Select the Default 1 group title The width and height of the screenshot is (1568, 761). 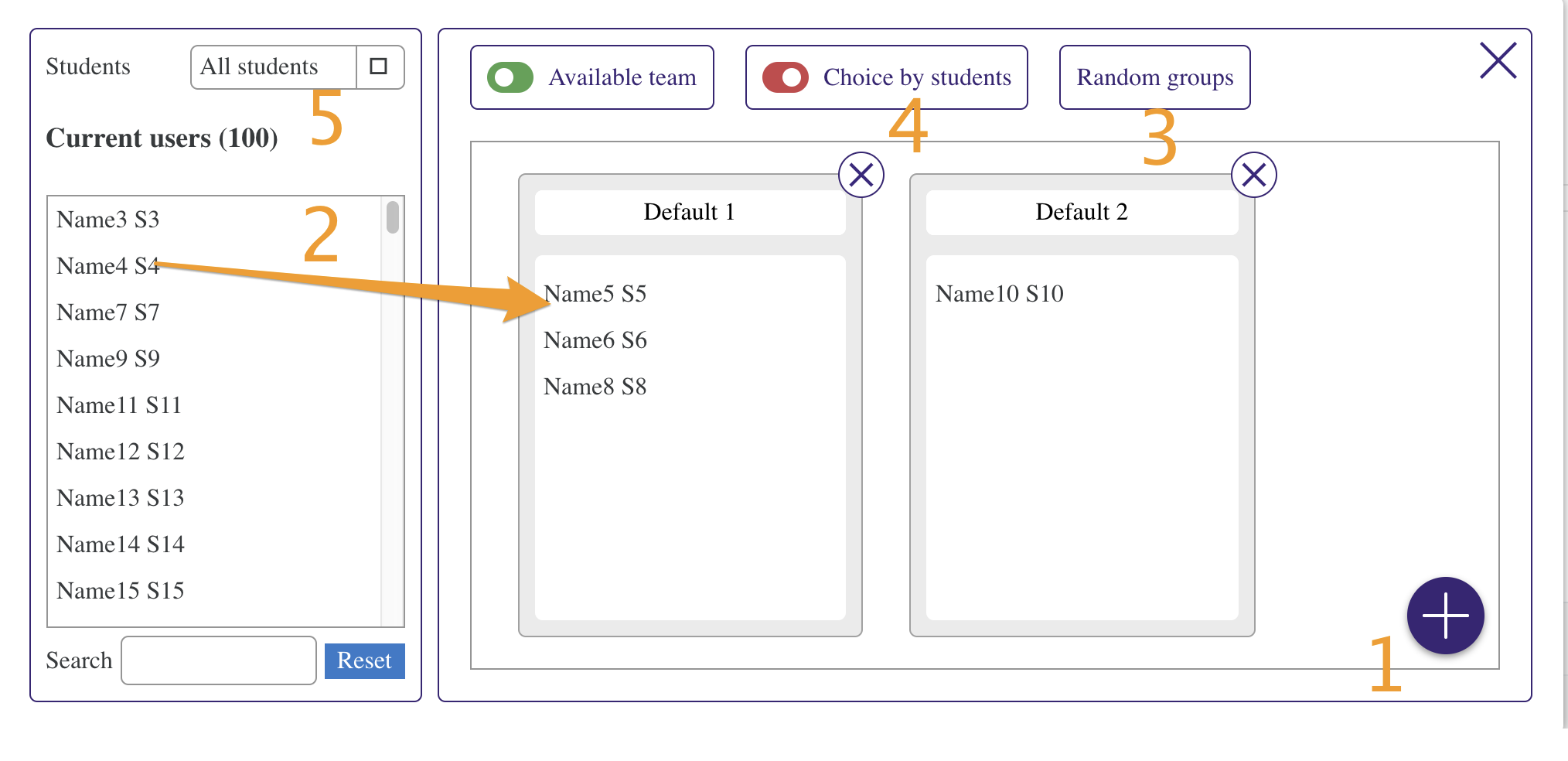pyautogui.click(x=689, y=211)
